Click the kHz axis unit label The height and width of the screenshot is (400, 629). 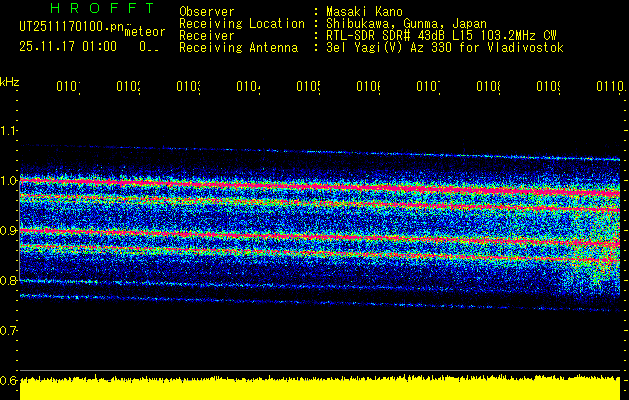click(x=10, y=83)
